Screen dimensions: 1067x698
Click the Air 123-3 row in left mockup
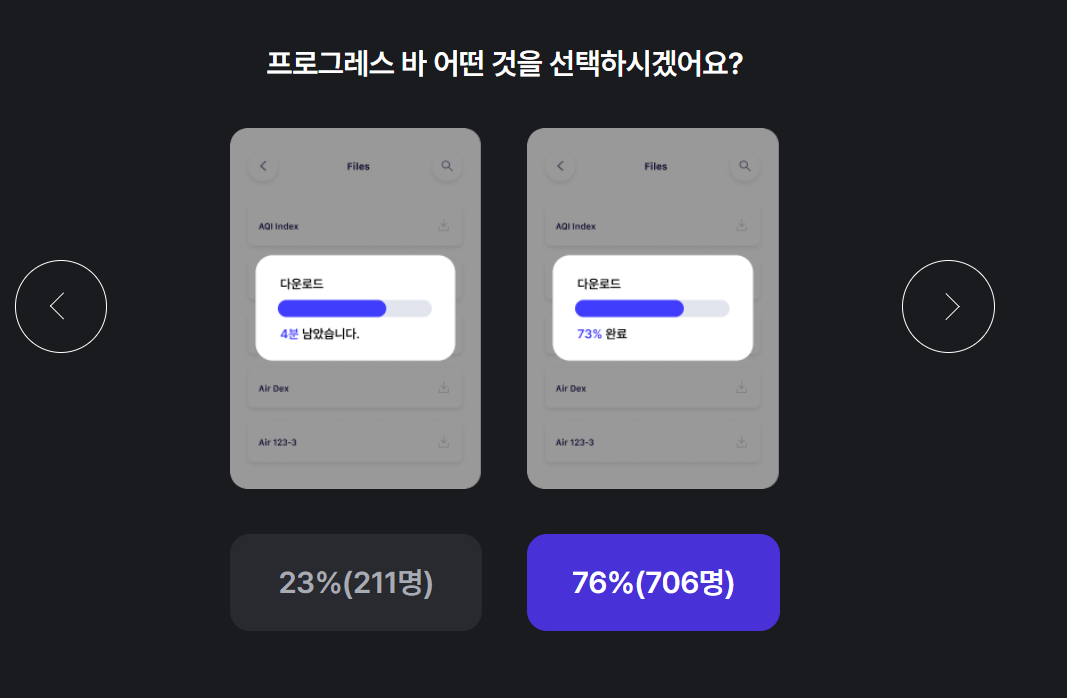pyautogui.click(x=355, y=442)
